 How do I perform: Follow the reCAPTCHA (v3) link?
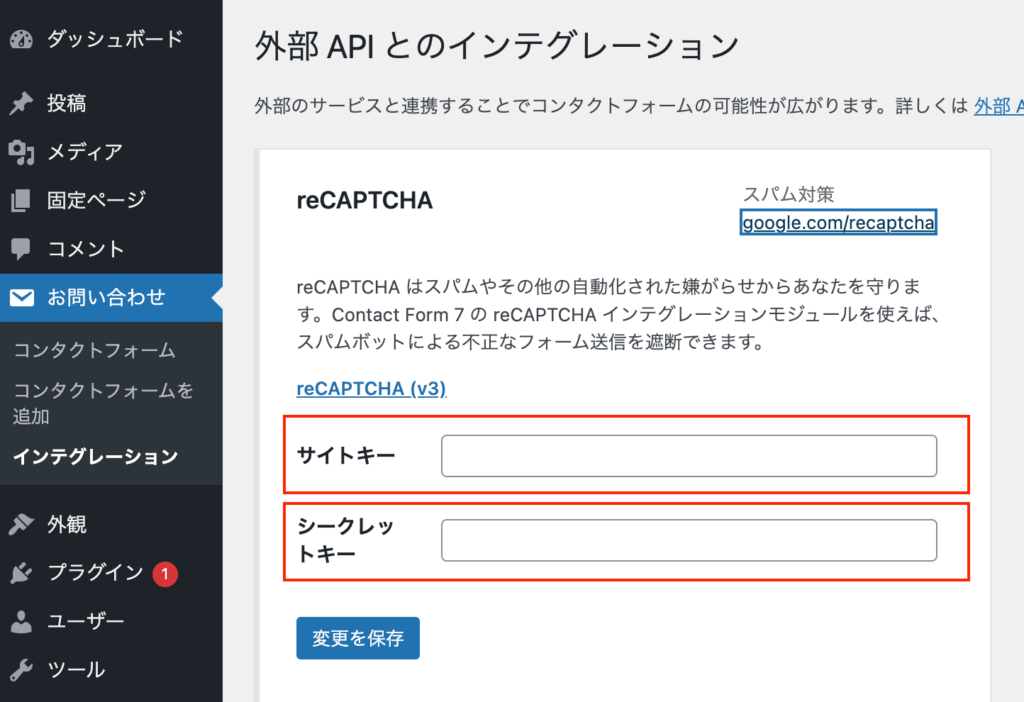pos(371,388)
